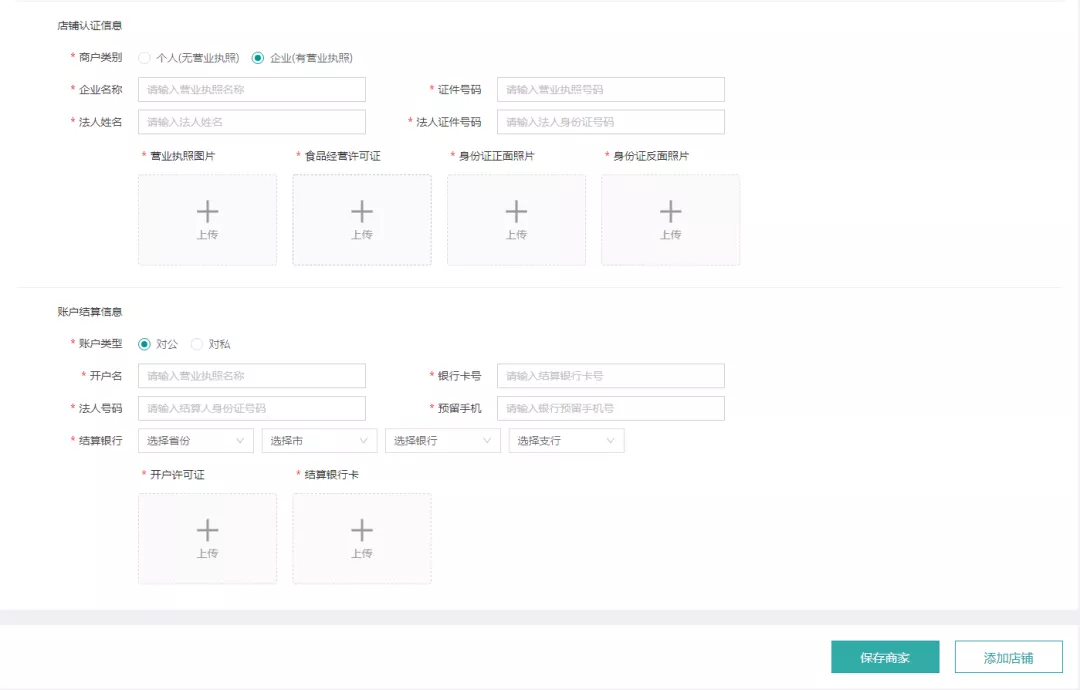This screenshot has width=1080, height=690.
Task: Click the 开户许可证 upload plus icon
Action: [207, 530]
